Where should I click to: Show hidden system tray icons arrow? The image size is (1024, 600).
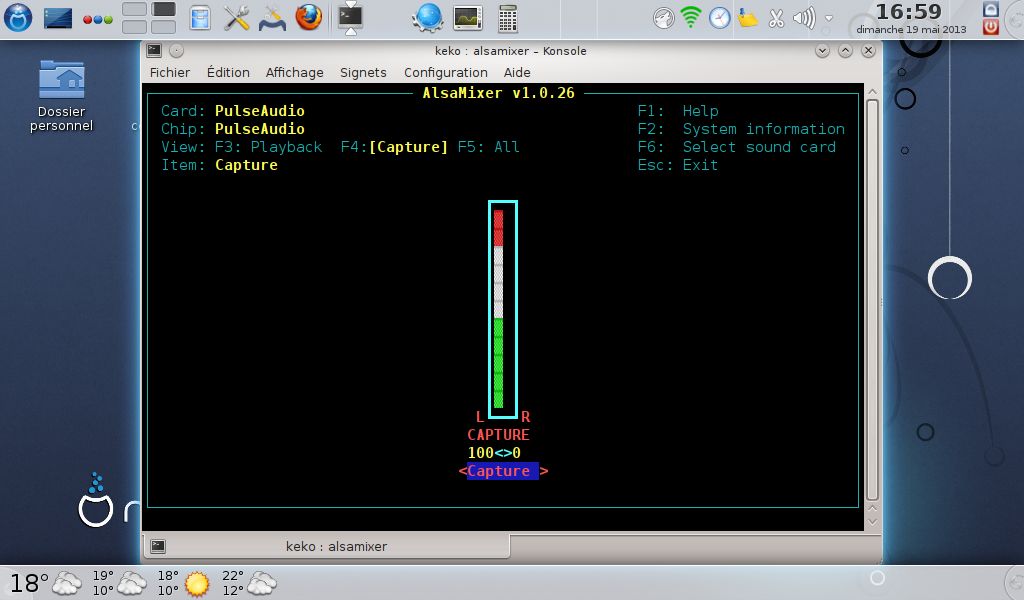coord(829,18)
